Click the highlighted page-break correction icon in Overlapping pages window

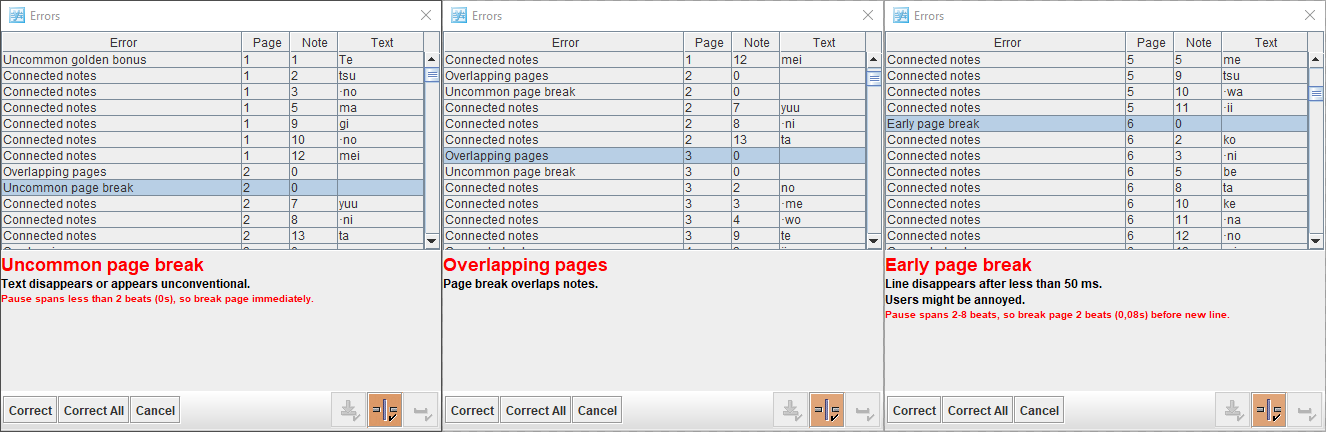pos(827,410)
